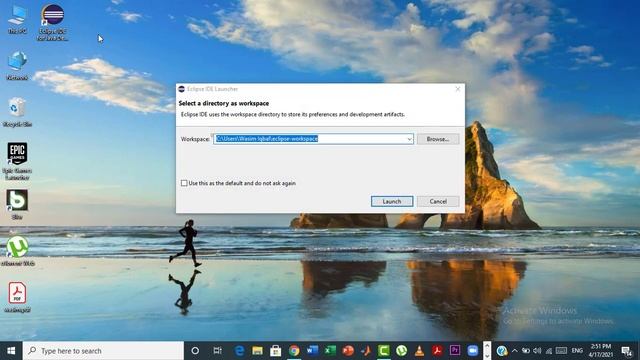Click the Browse... button
640x360 pixels.
tap(438, 139)
